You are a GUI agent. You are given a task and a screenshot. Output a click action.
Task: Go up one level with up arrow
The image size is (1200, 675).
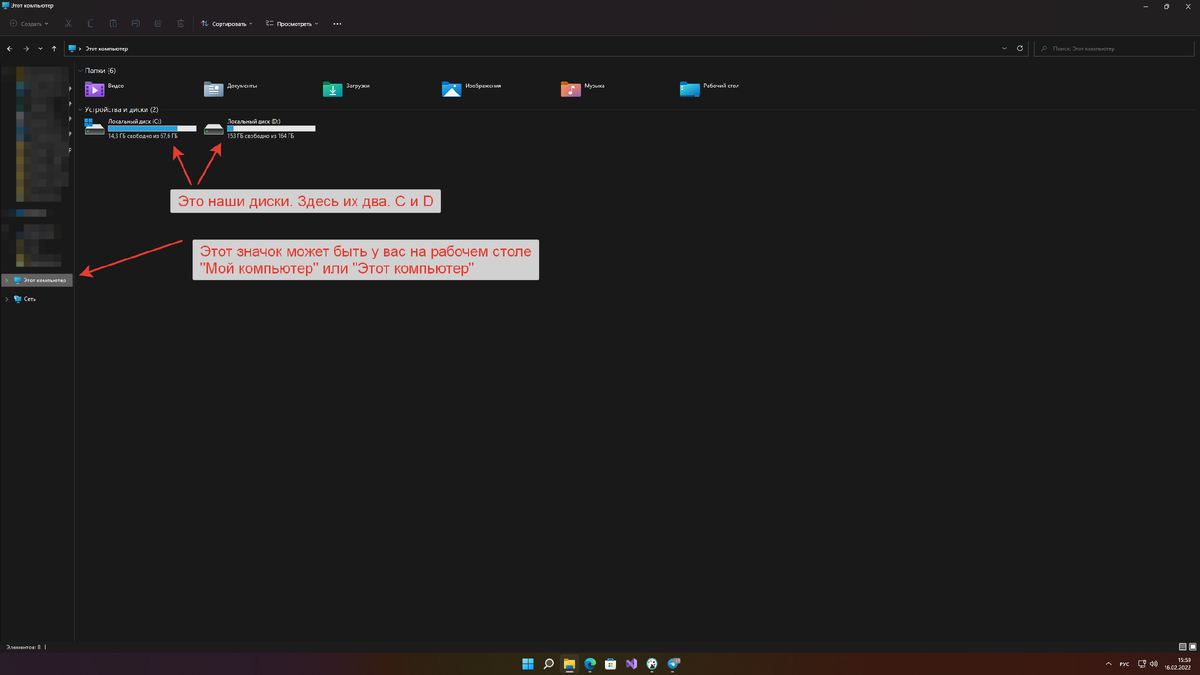(x=53, y=48)
